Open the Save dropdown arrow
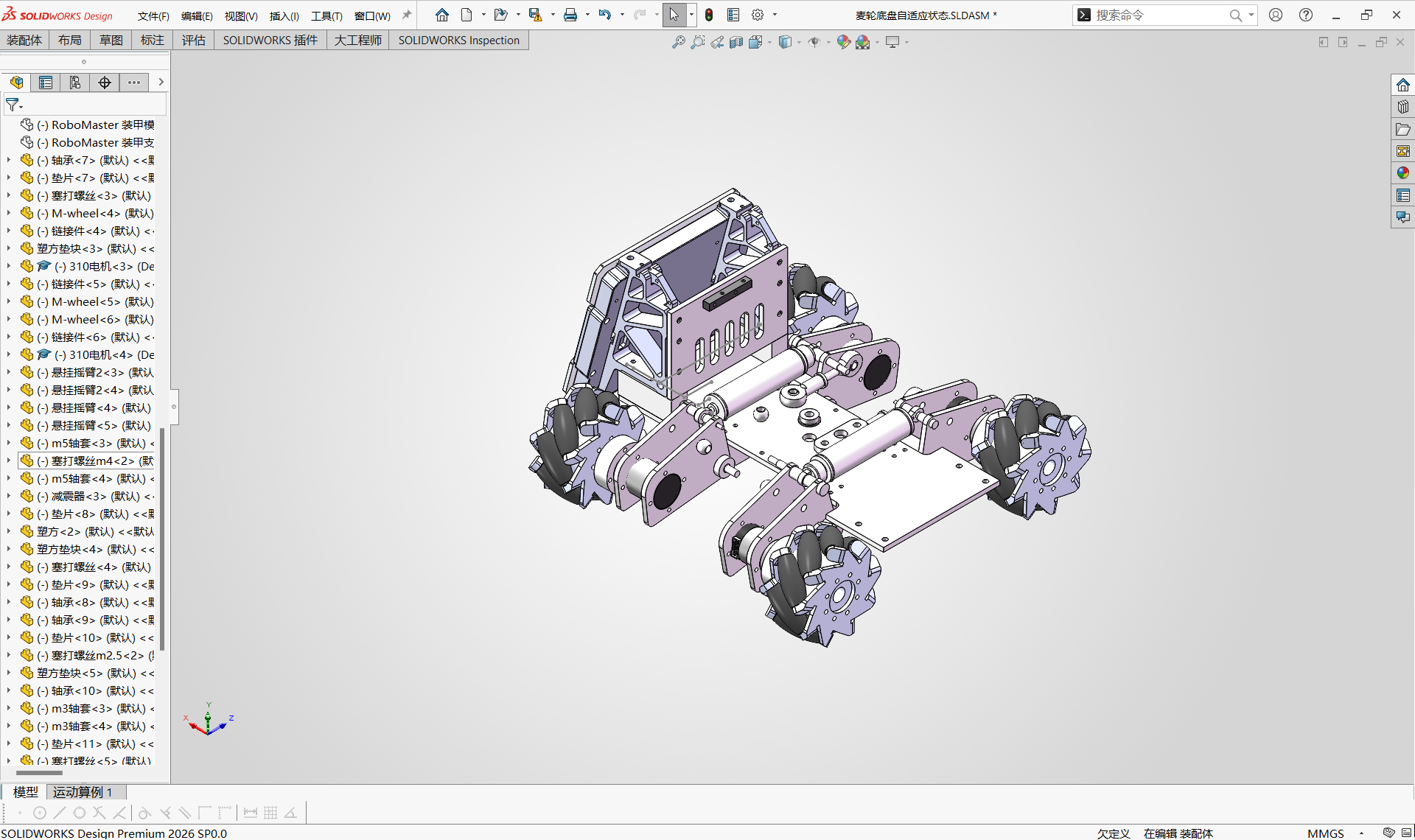 [553, 15]
